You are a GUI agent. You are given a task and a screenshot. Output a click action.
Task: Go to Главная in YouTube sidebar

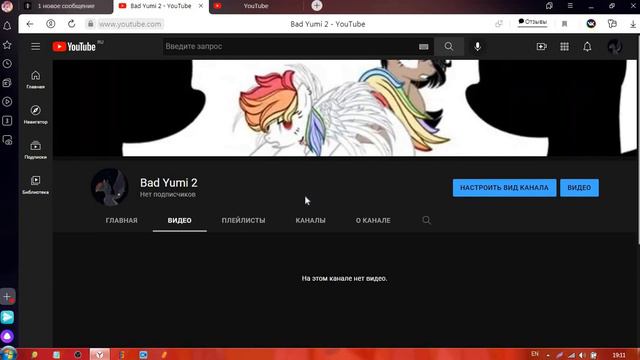click(x=36, y=79)
